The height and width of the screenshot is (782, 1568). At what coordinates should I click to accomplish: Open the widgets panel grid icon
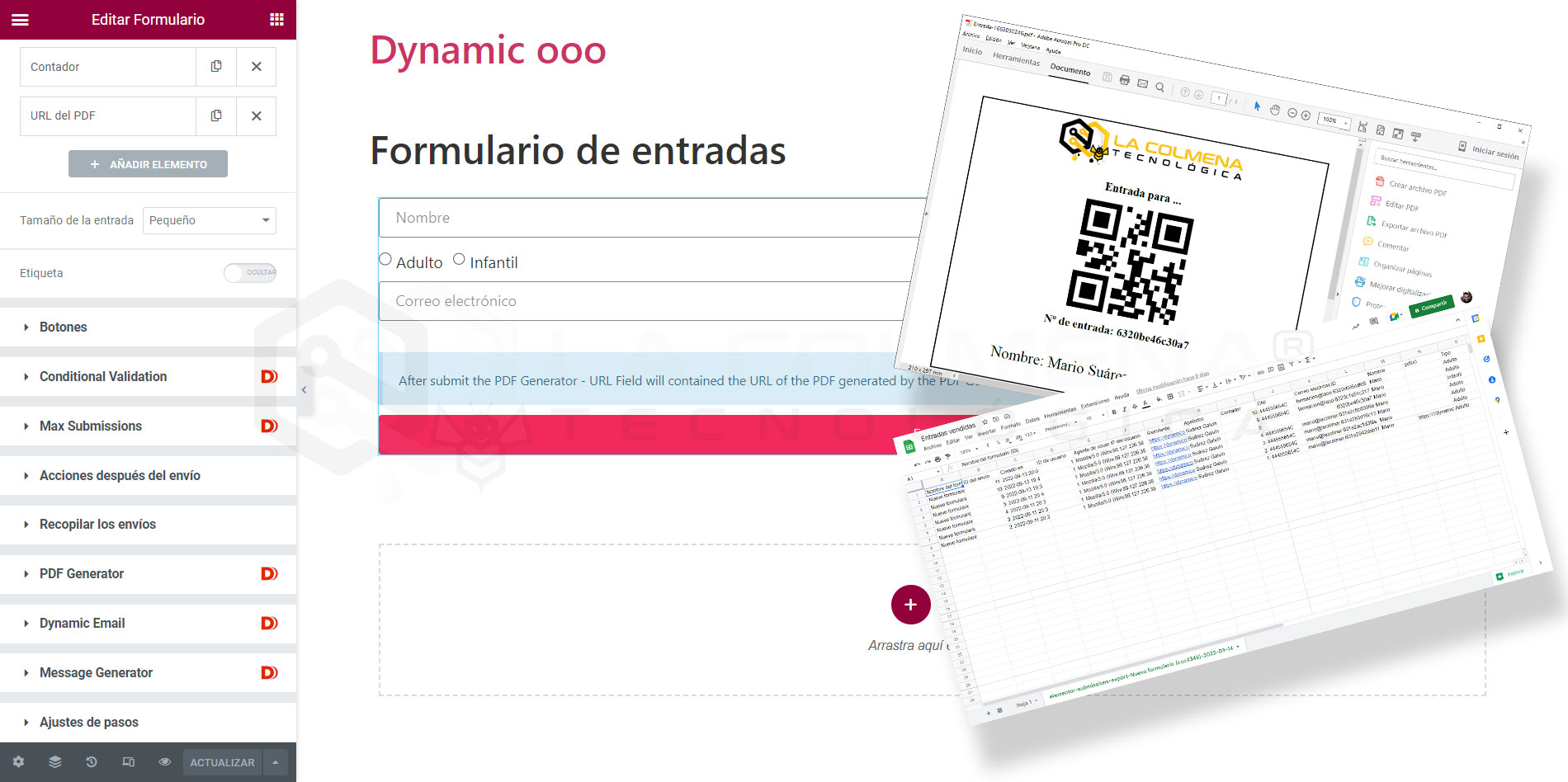pyautogui.click(x=279, y=19)
